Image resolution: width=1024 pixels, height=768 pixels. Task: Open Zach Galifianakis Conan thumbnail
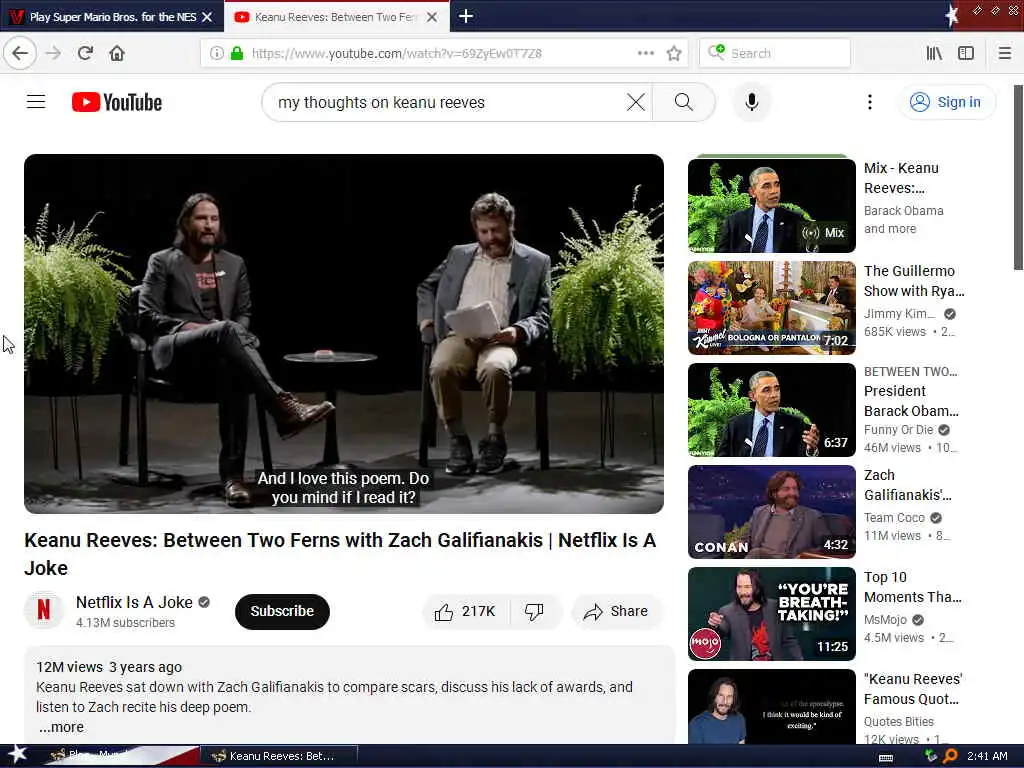coord(771,512)
